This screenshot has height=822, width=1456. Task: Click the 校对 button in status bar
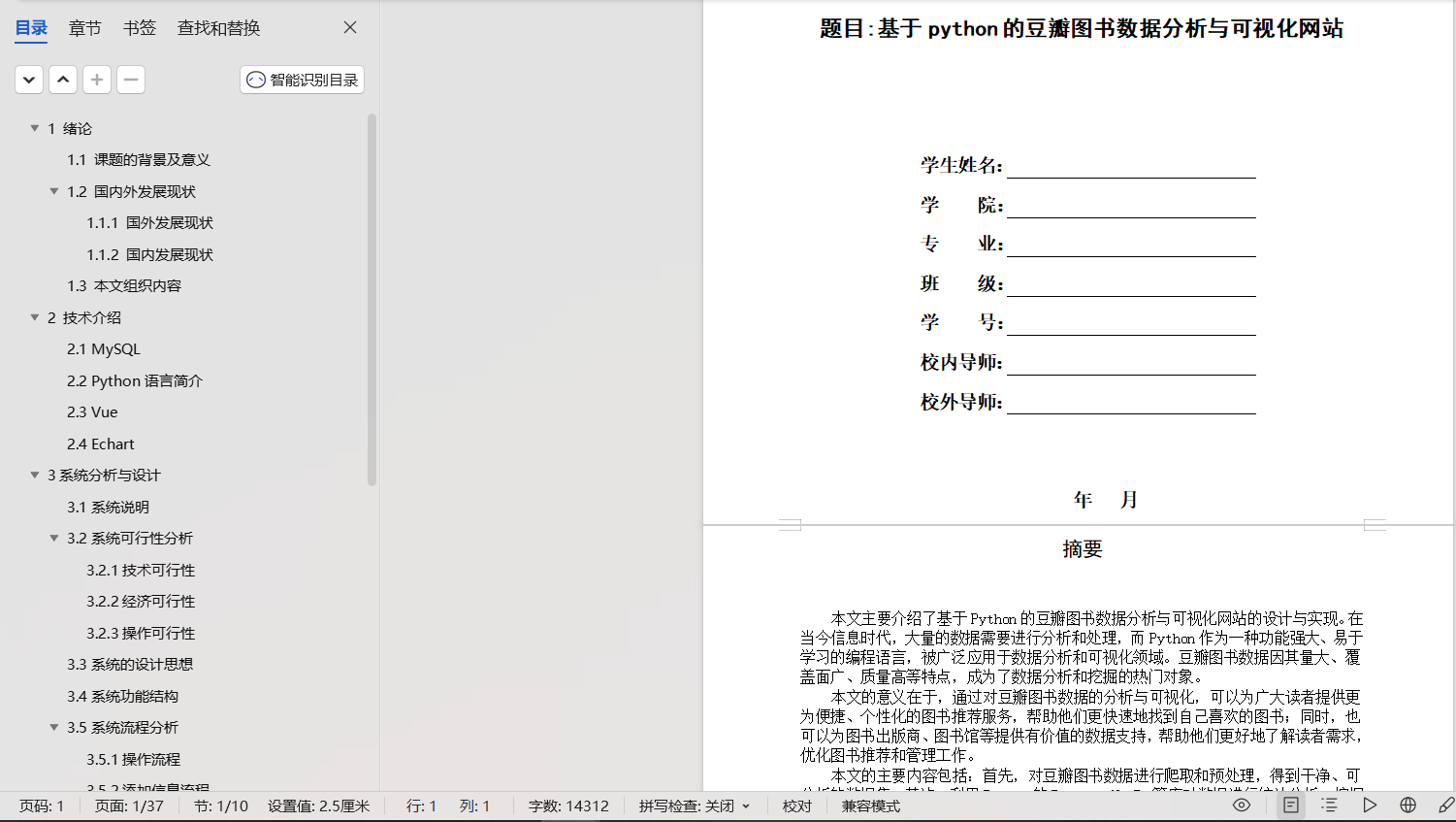pyautogui.click(x=797, y=806)
